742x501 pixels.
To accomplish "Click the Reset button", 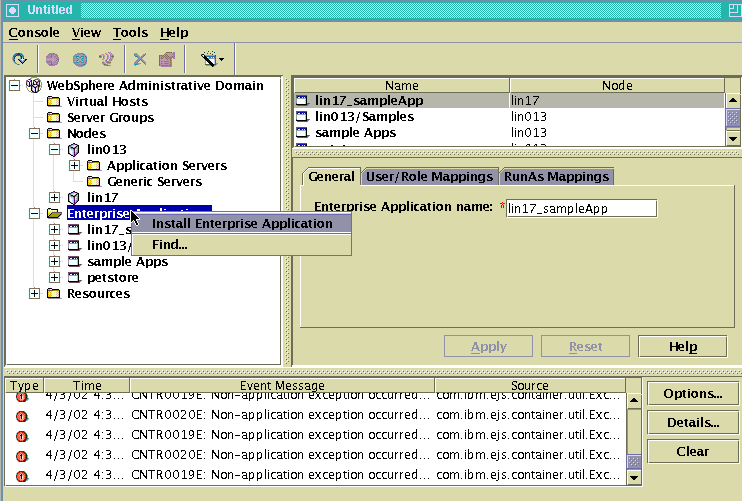I will pos(585,346).
